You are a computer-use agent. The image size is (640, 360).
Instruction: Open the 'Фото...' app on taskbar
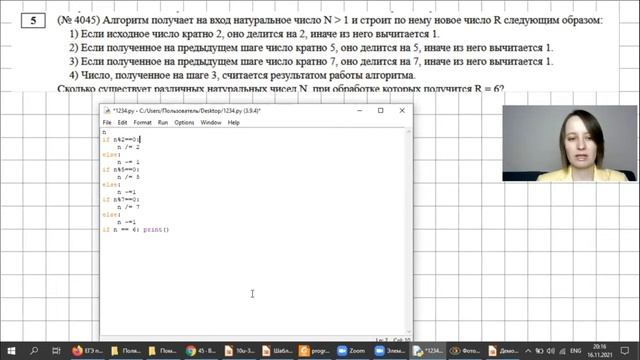[x=465, y=351]
